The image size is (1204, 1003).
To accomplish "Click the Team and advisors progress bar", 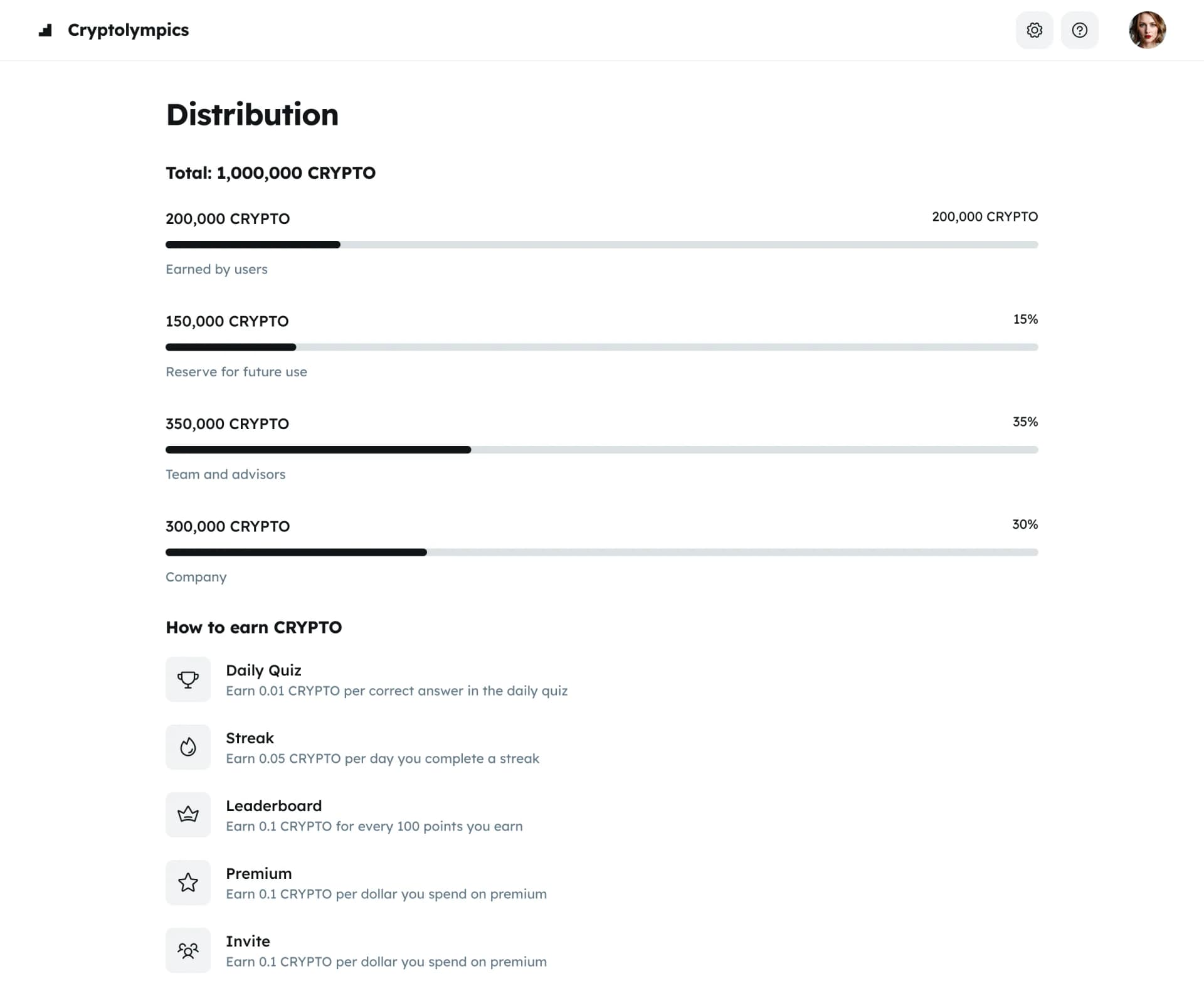I will pos(601,450).
